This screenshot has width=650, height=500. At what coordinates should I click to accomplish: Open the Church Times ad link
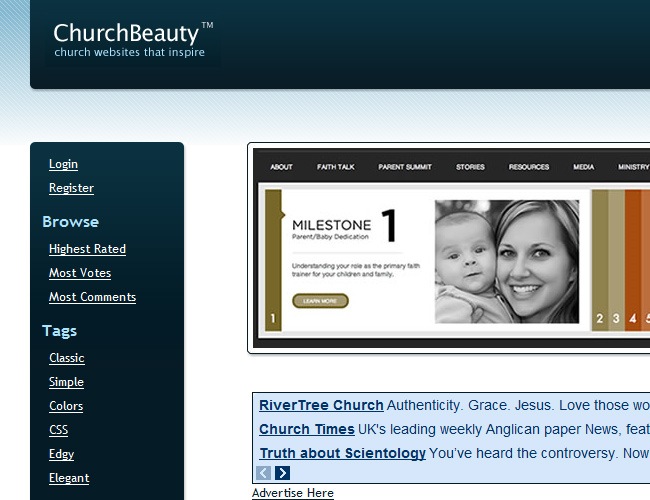pos(306,429)
